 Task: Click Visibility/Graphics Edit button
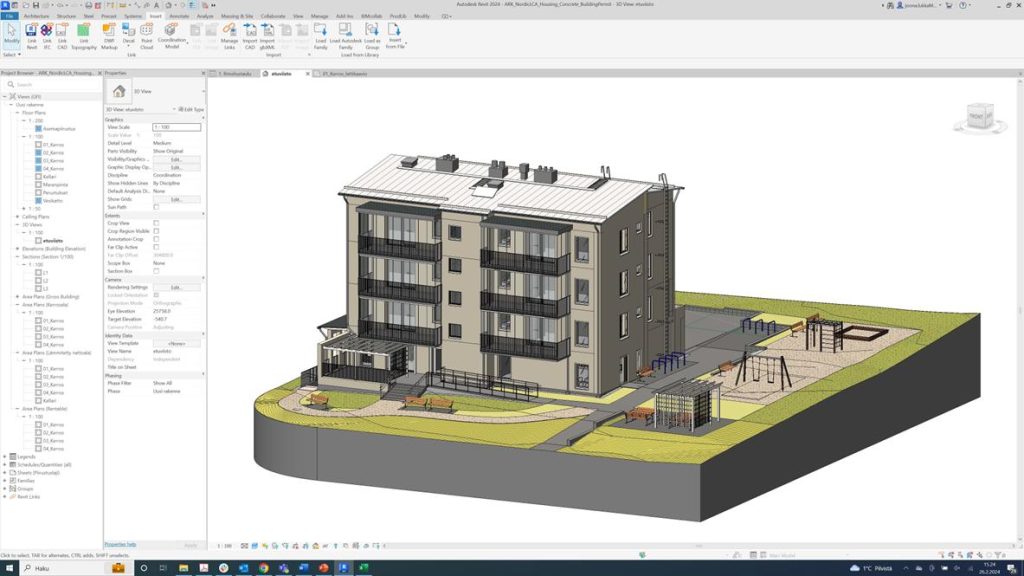click(x=176, y=159)
